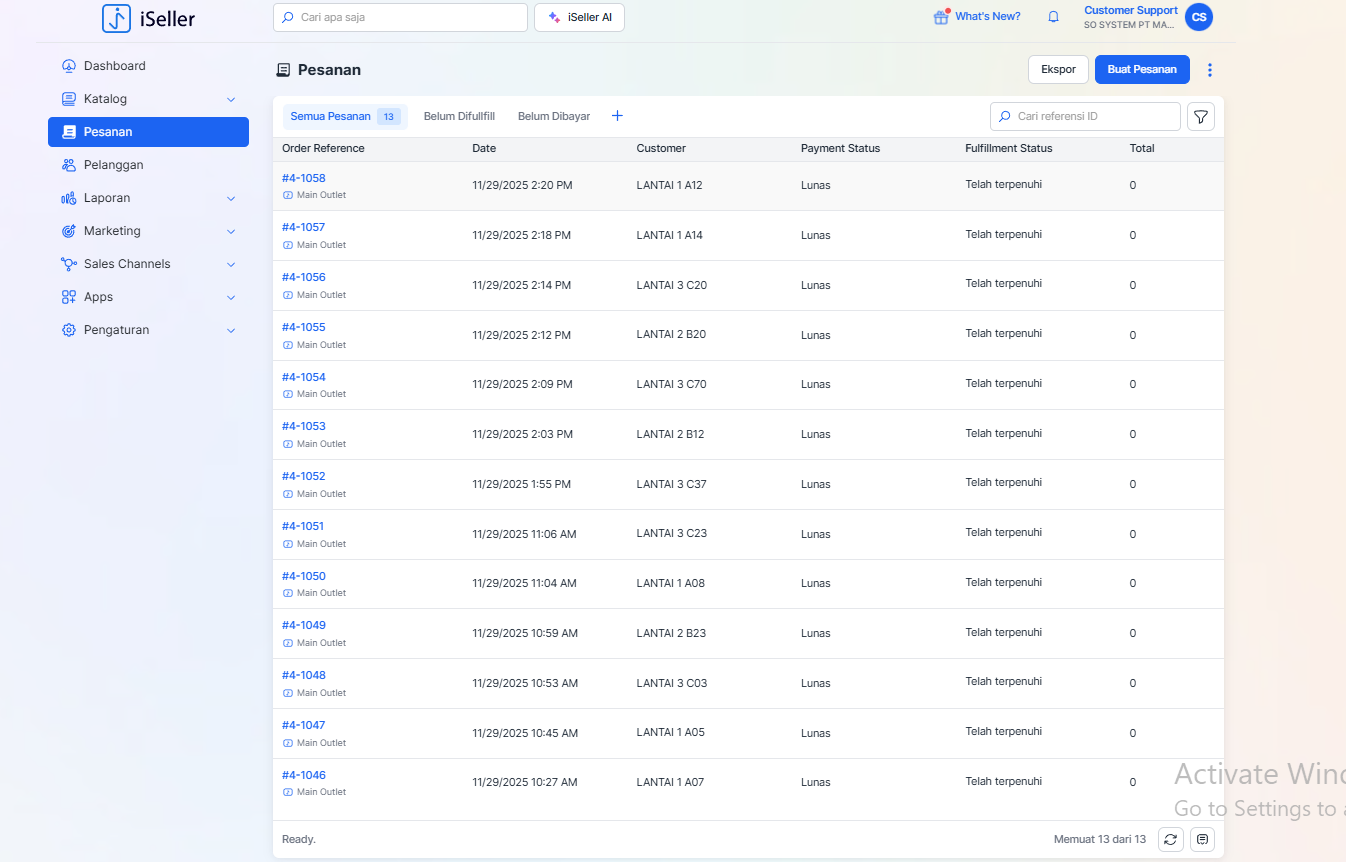The height and width of the screenshot is (862, 1346).
Task: Switch to Belum Difulfill tab
Action: [459, 116]
